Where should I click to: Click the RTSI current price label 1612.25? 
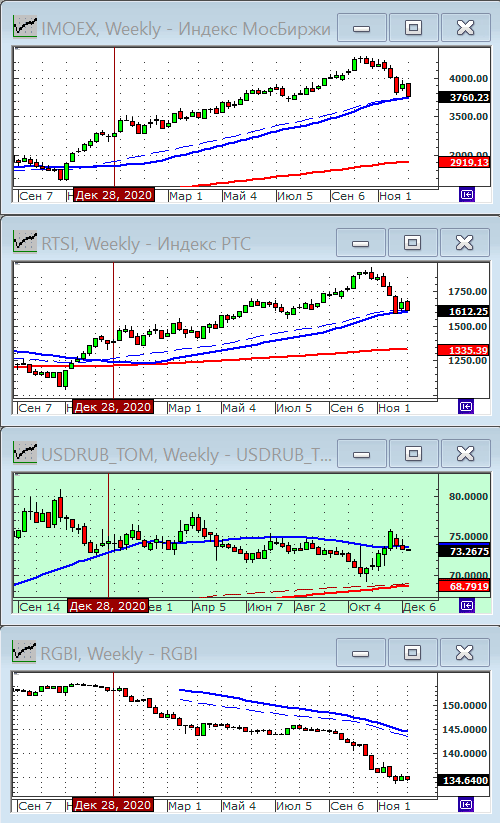click(x=463, y=311)
